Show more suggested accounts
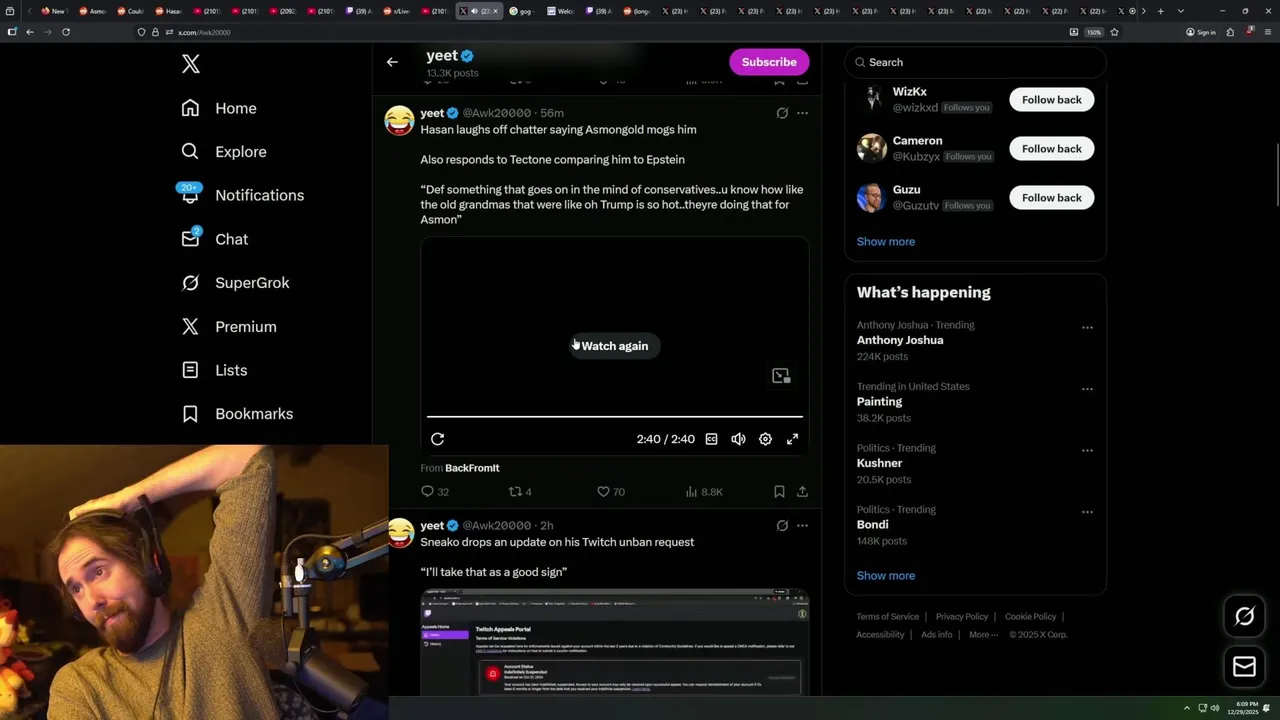The width and height of the screenshot is (1280, 720). pyautogui.click(x=885, y=242)
